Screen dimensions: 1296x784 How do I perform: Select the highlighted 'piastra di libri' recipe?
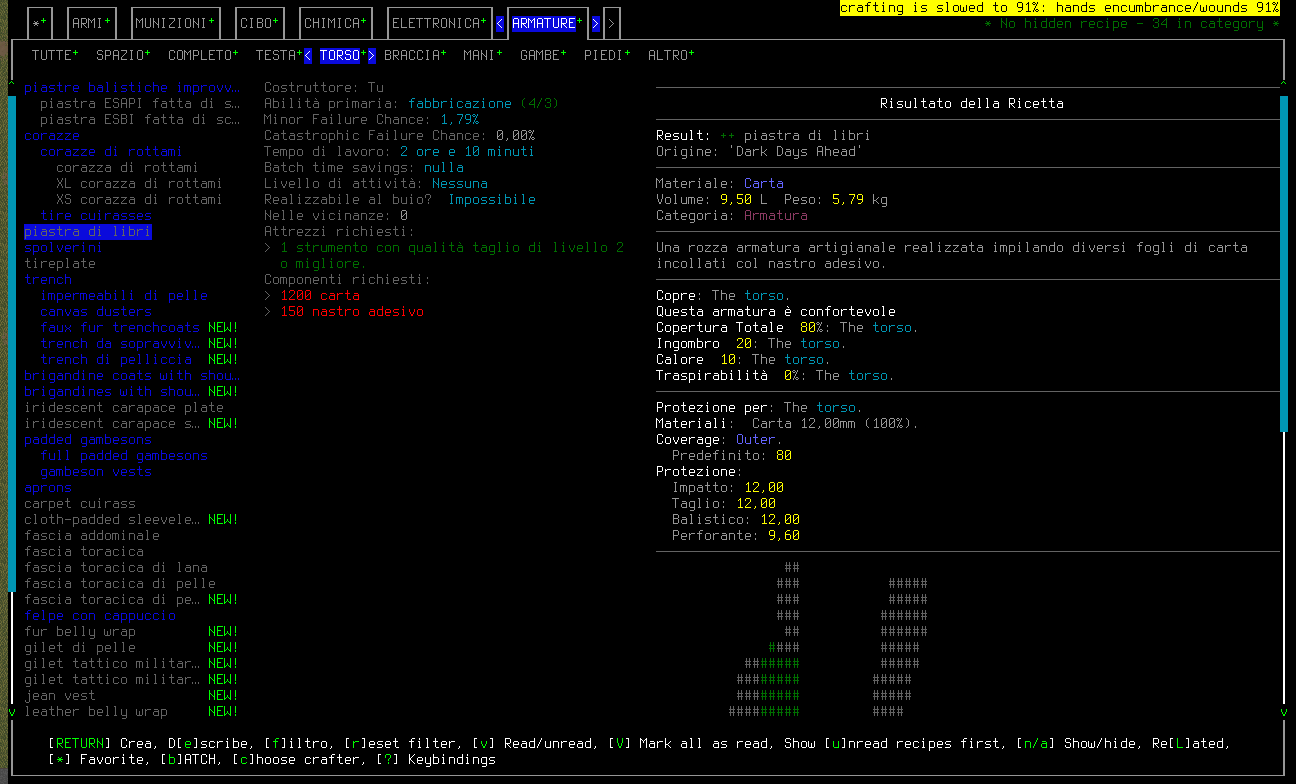88,231
